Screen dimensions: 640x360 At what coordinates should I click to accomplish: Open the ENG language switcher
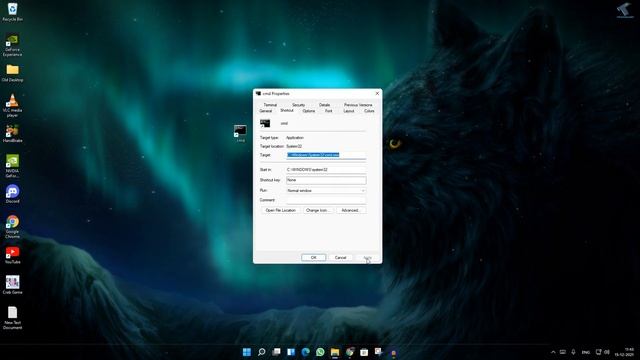[x=586, y=352]
